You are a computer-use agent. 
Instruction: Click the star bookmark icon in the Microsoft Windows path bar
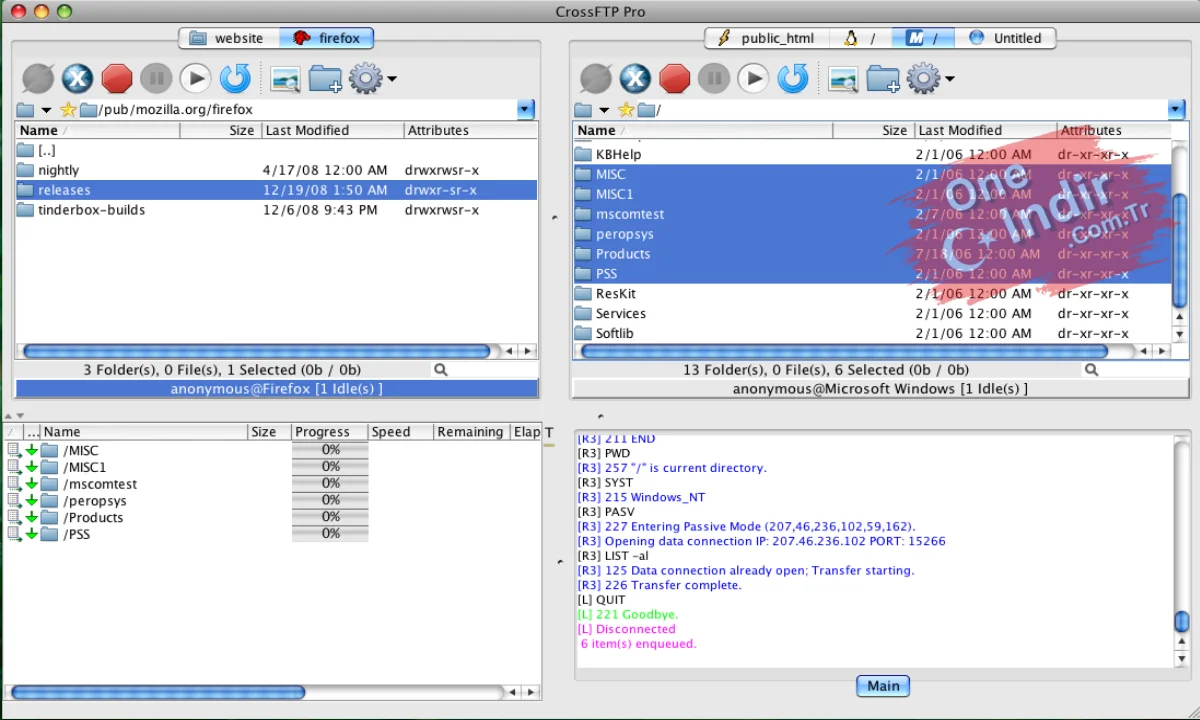pyautogui.click(x=626, y=110)
